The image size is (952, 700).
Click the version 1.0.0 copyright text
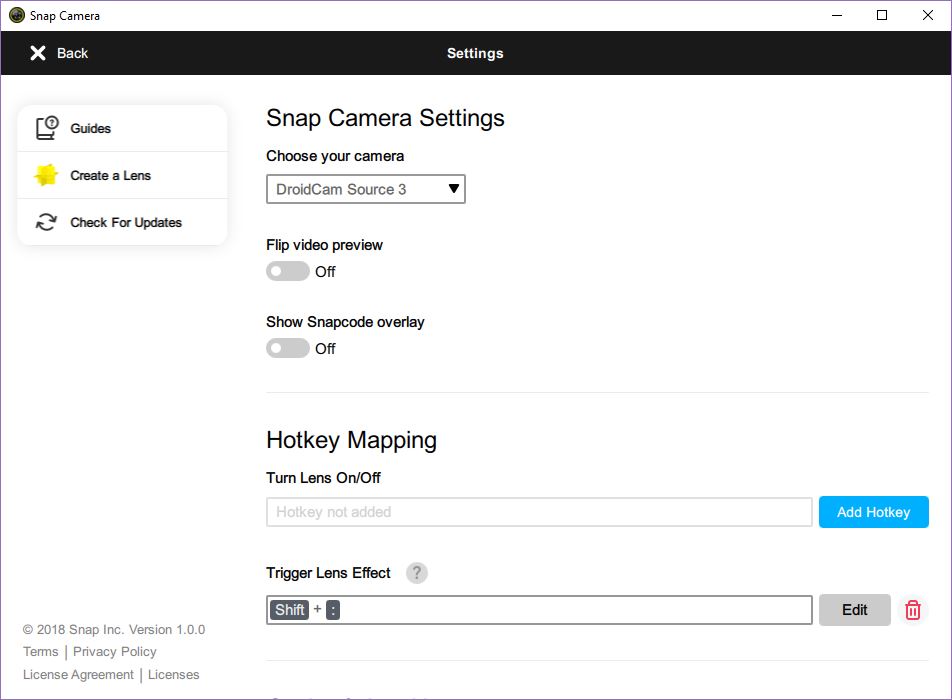114,630
